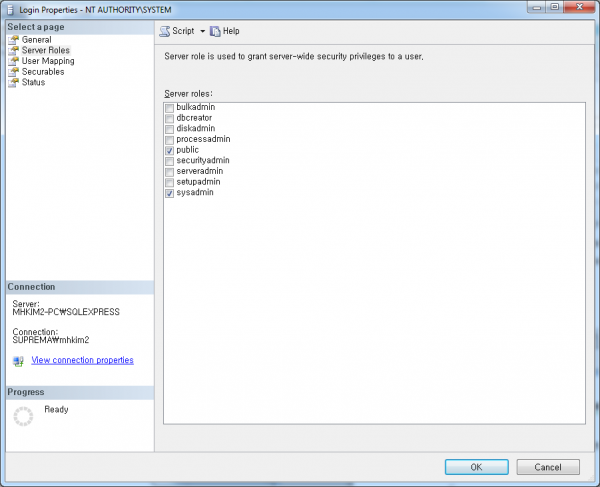Viewport: 600px width, 487px height.
Task: Switch to the Status page
Action: pyautogui.click(x=34, y=83)
